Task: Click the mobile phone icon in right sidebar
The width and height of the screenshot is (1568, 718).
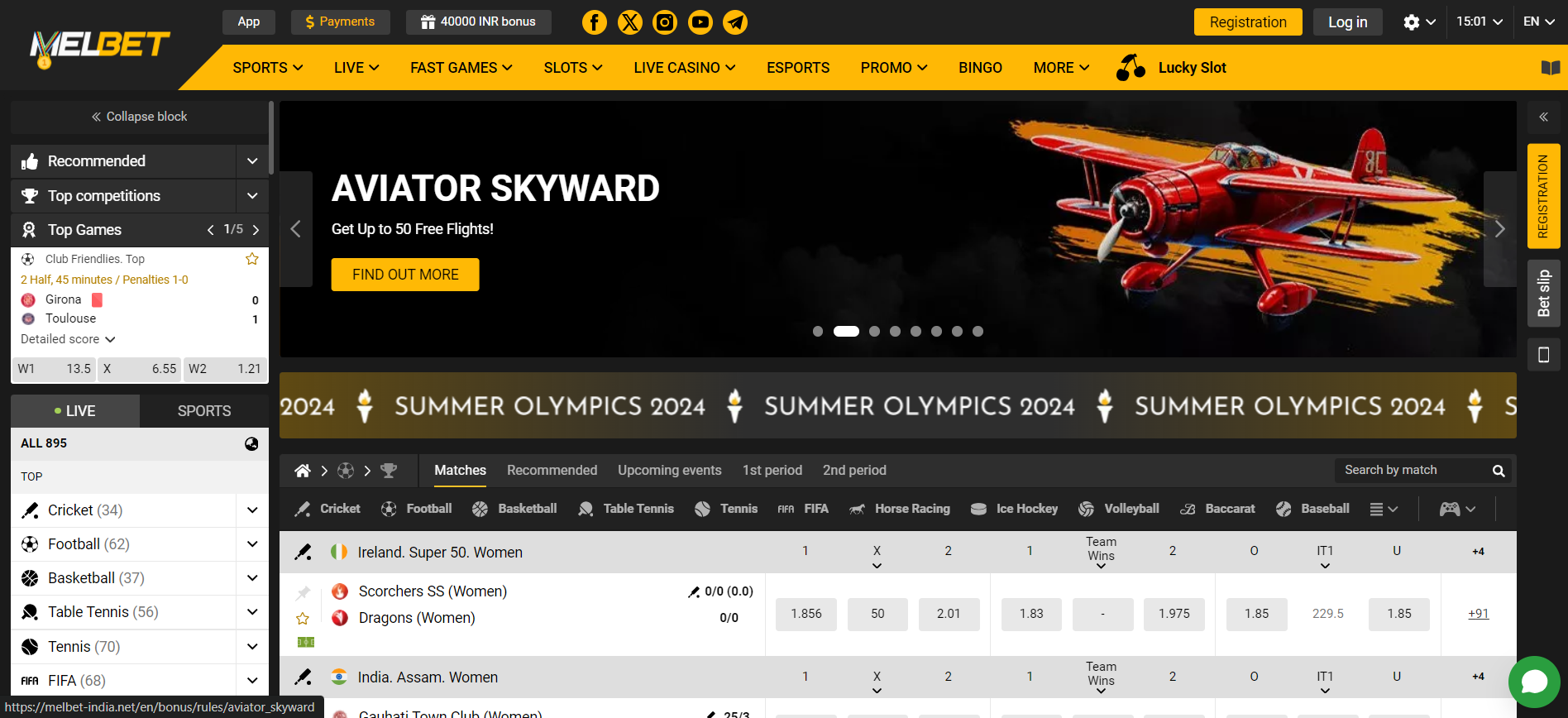Action: [x=1543, y=355]
